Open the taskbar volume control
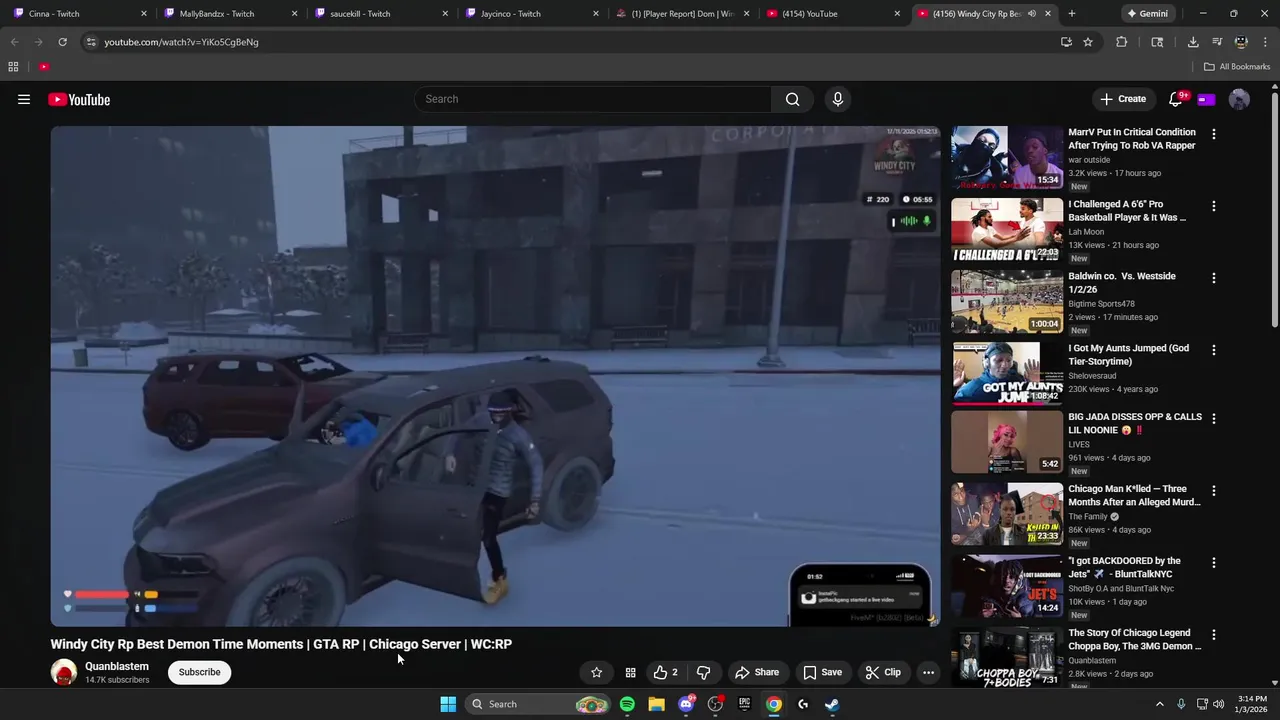1280x720 pixels. coord(1218,704)
